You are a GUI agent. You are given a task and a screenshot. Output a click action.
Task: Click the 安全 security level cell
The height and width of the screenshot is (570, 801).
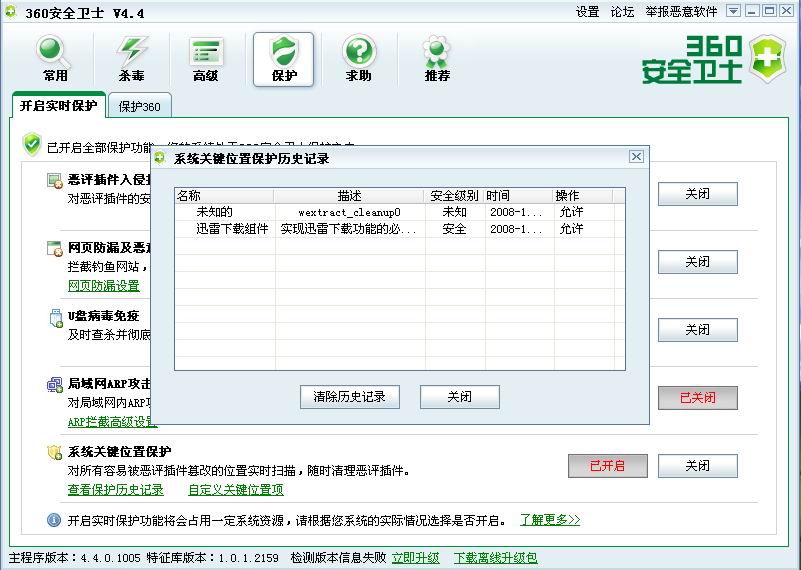(x=454, y=229)
